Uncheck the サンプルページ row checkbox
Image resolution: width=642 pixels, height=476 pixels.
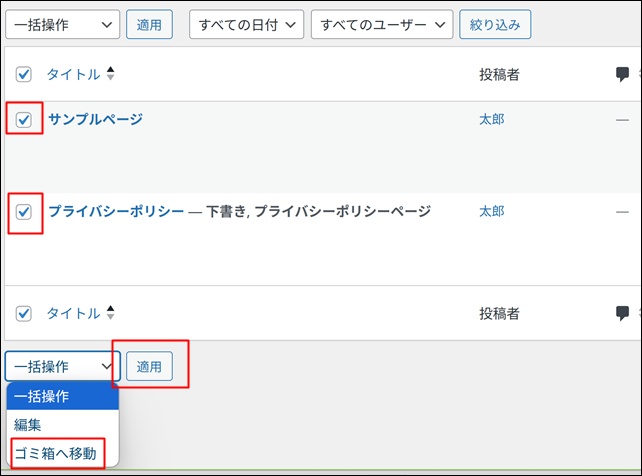[24, 120]
